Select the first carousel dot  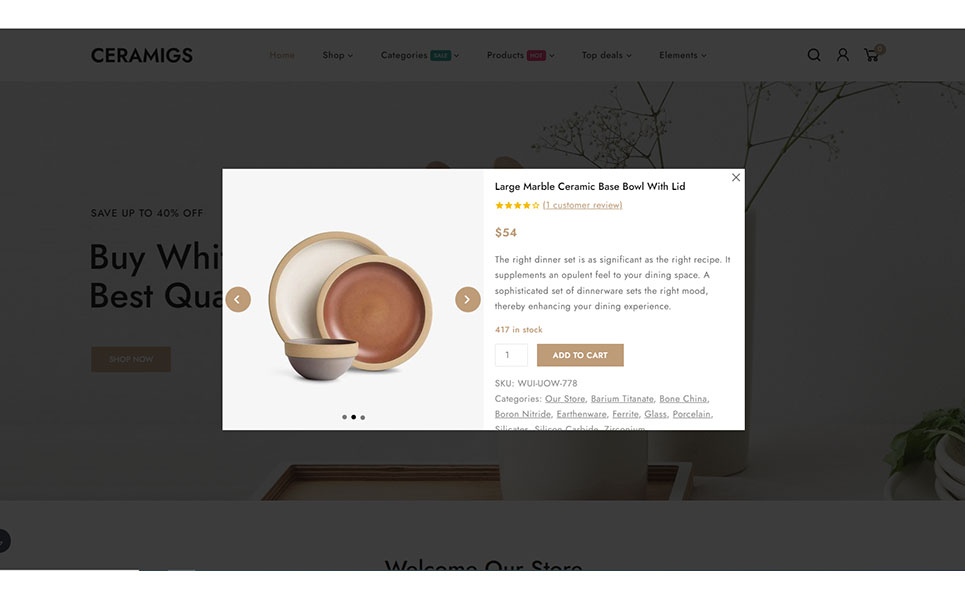point(344,417)
